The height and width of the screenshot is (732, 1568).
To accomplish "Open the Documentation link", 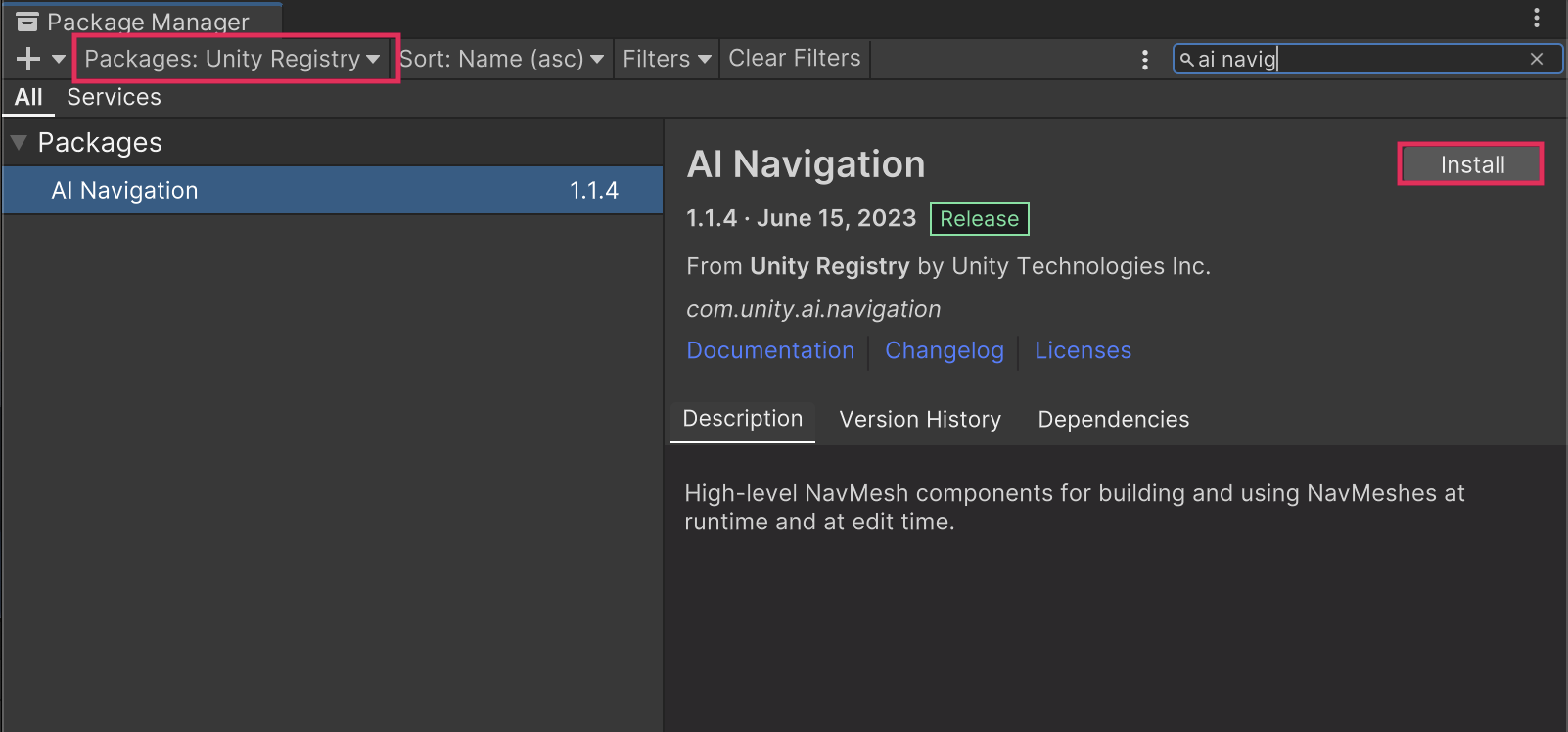I will (x=770, y=350).
